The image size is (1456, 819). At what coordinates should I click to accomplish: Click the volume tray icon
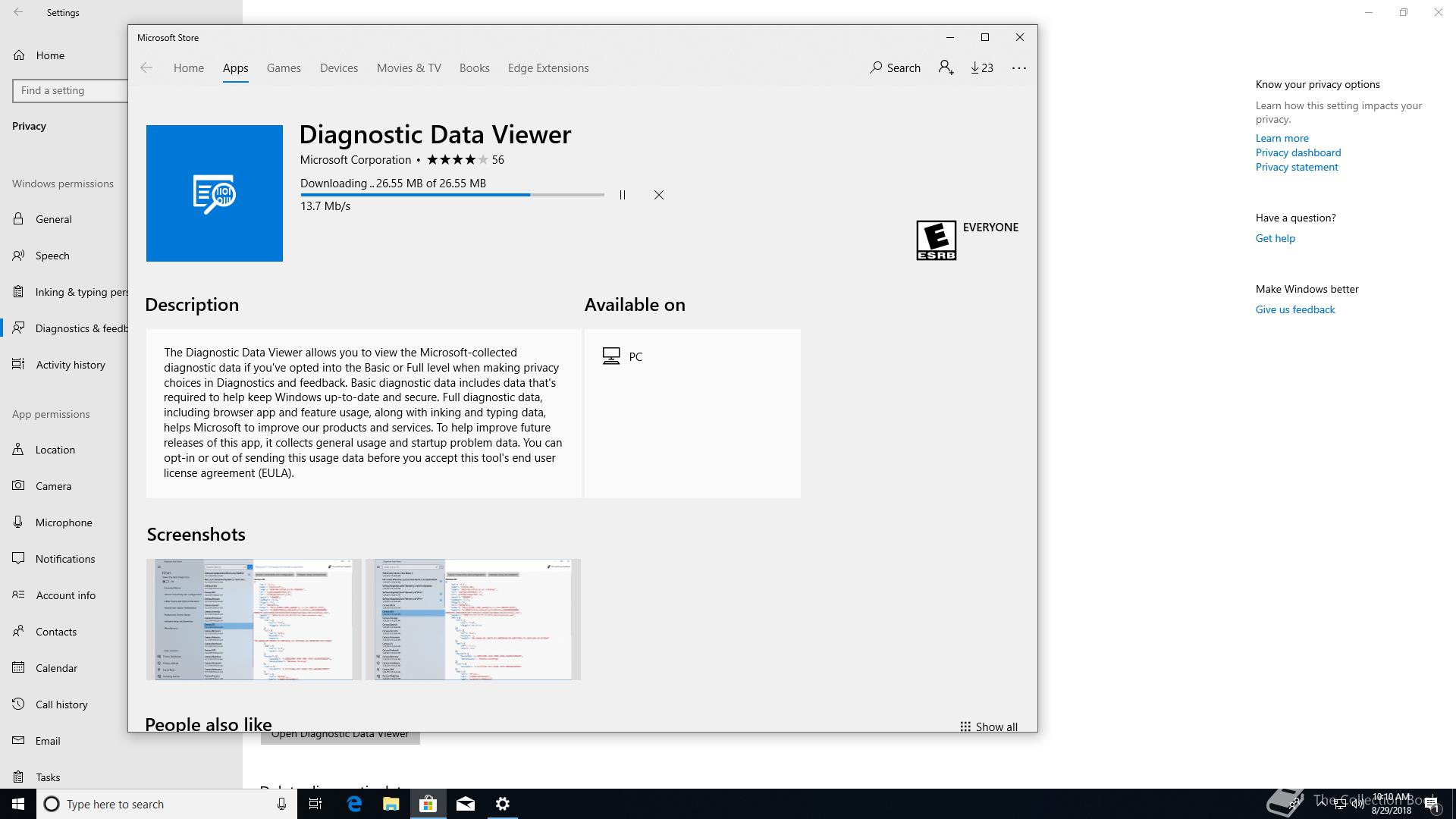click(1358, 804)
